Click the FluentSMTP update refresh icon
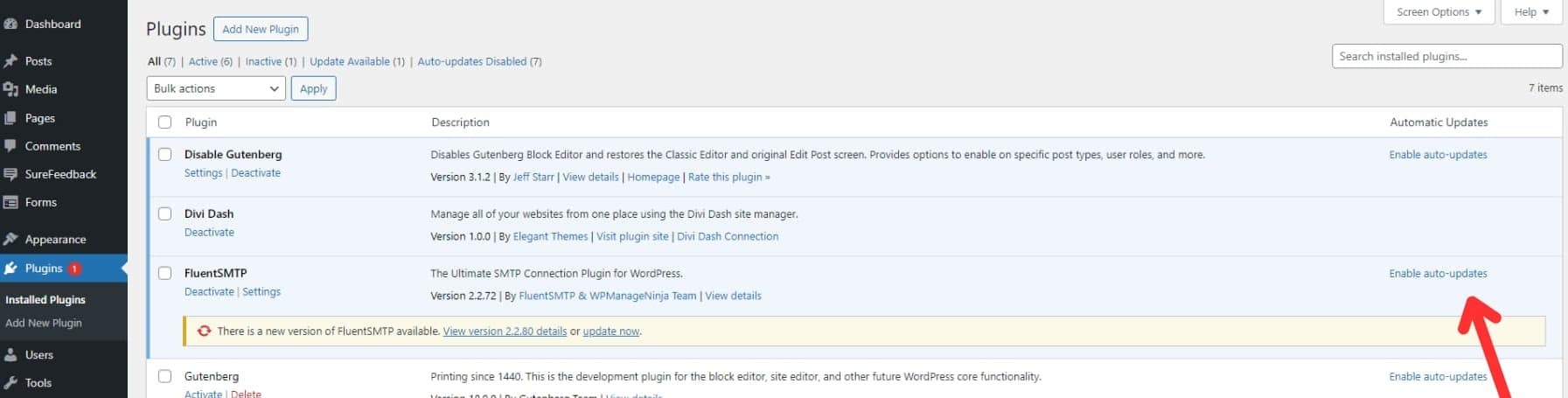 (x=204, y=332)
